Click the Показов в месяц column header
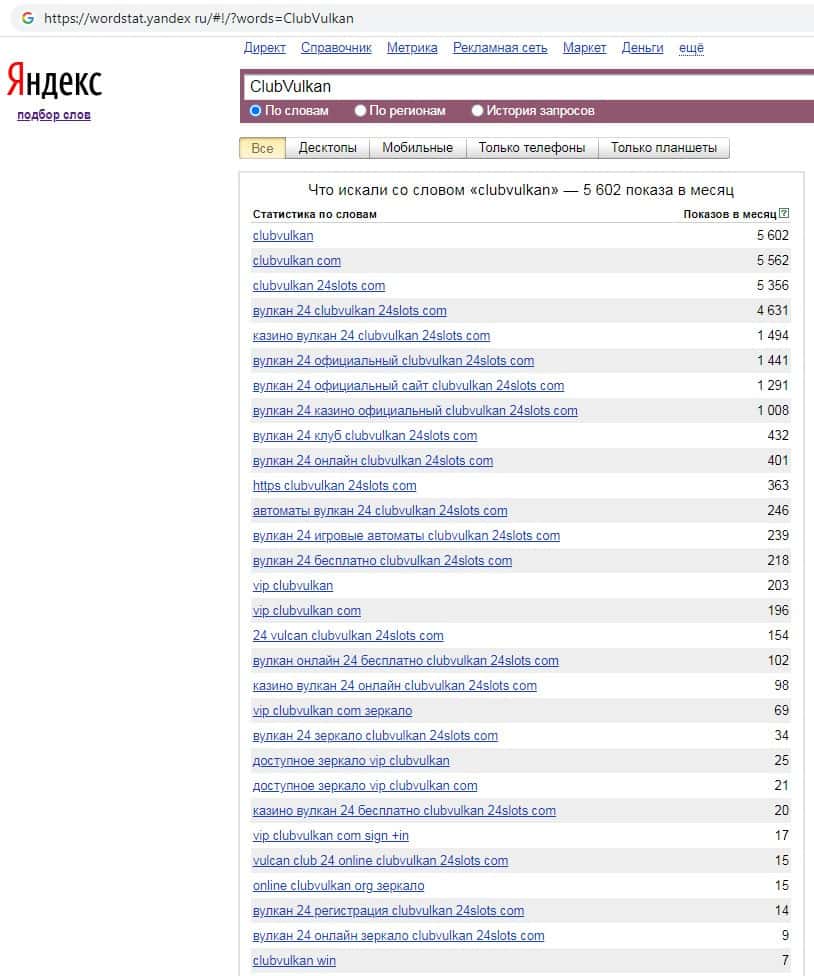The image size is (814, 976). [730, 214]
